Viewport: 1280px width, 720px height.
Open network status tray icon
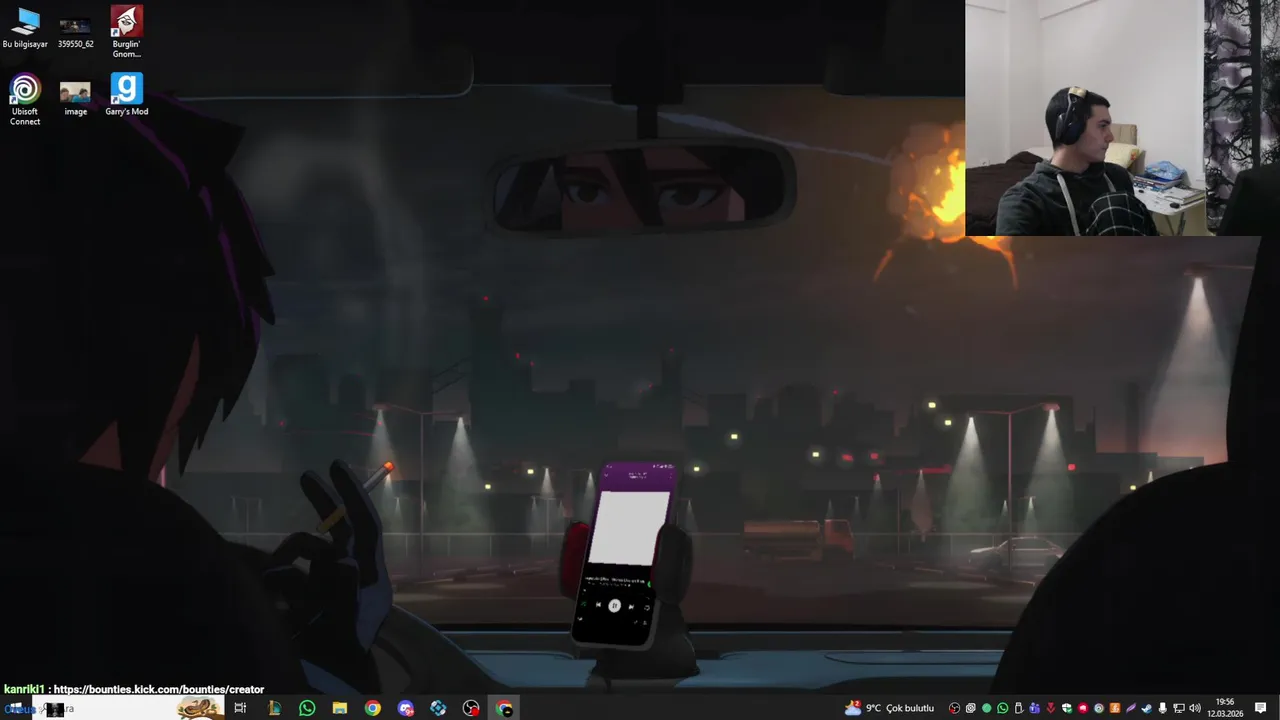point(1179,708)
